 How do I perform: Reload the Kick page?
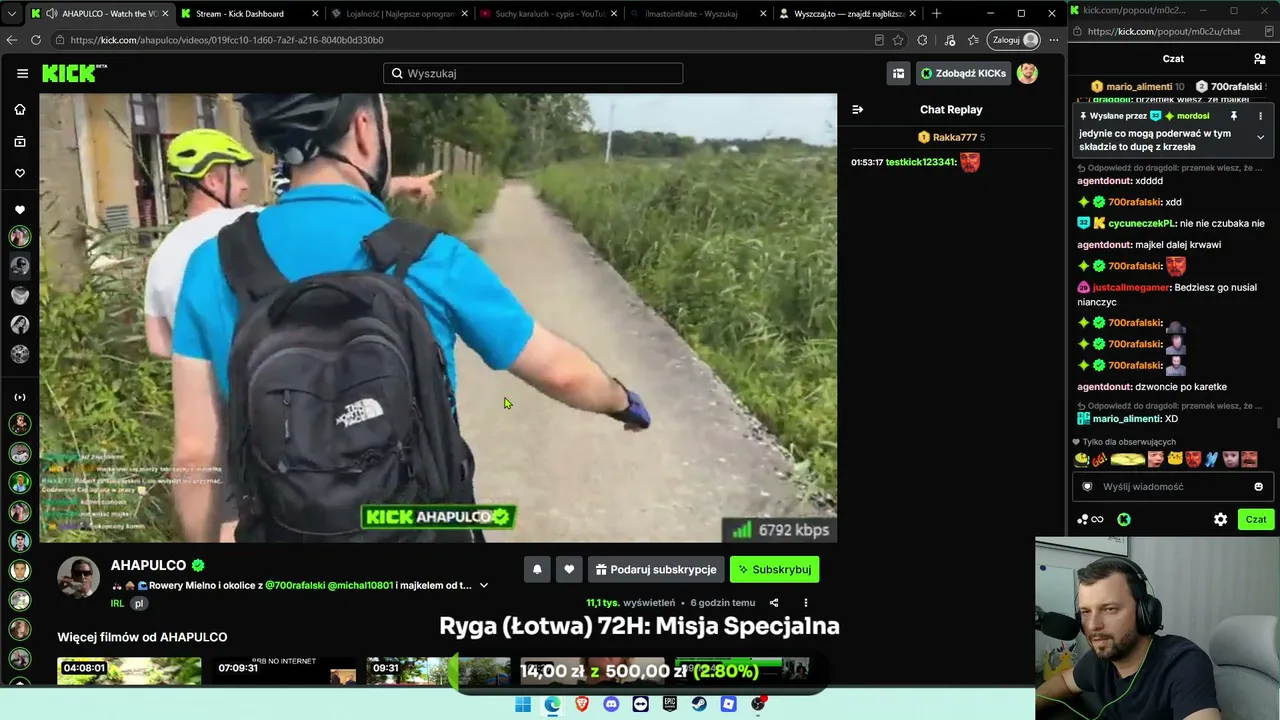click(x=36, y=40)
